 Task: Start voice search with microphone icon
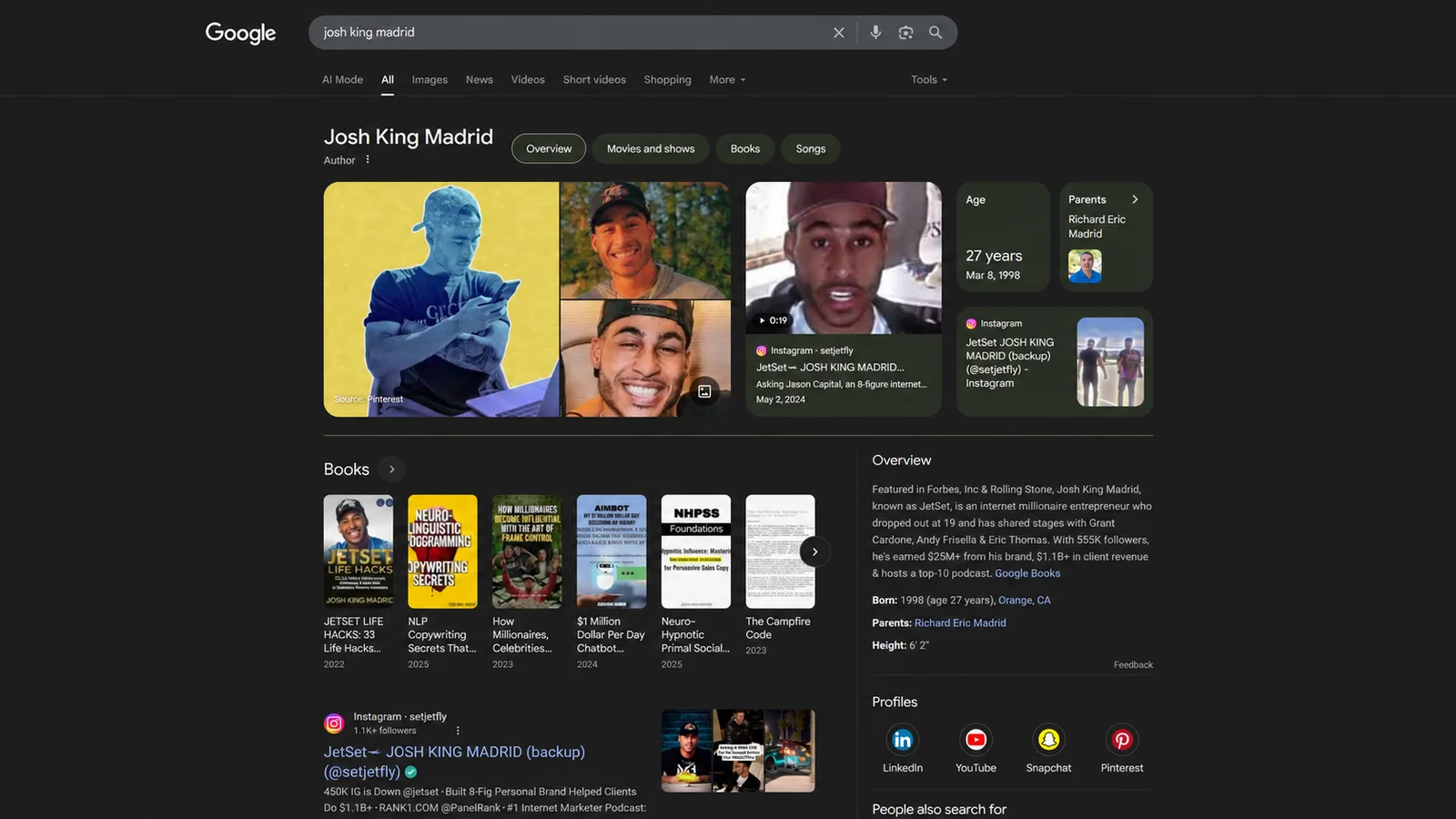875,33
